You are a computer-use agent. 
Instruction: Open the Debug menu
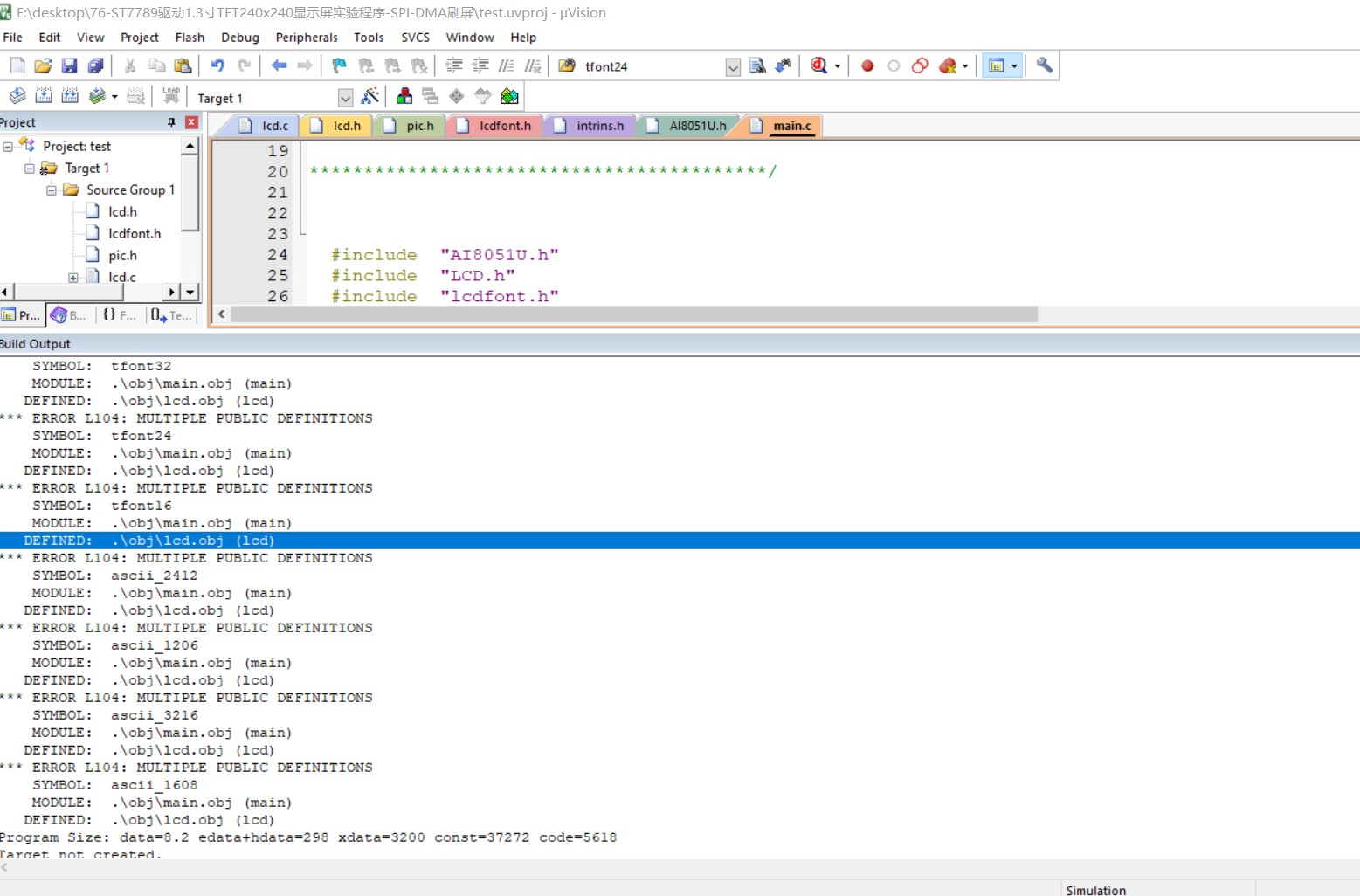[240, 38]
